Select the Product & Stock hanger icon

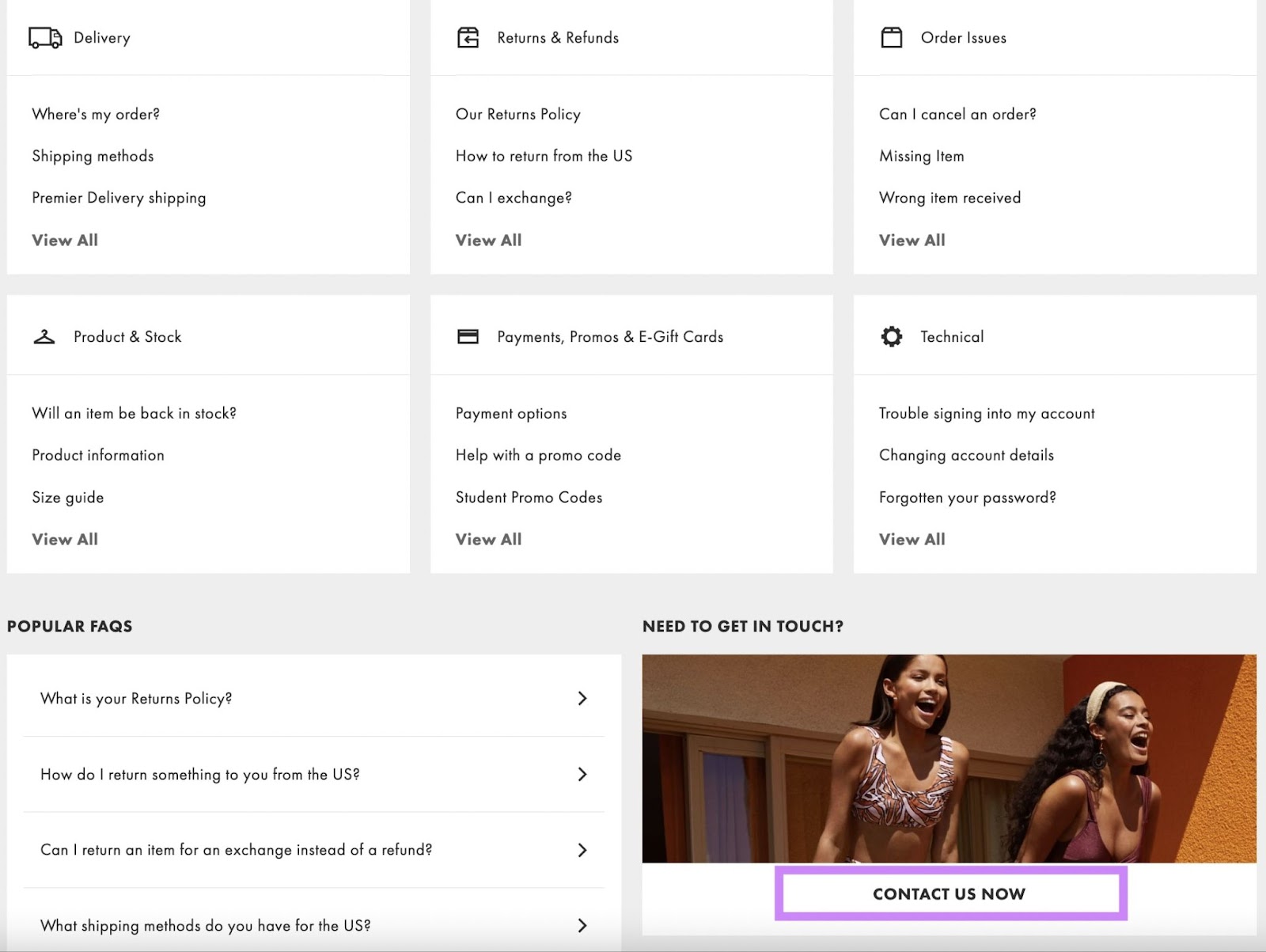(44, 336)
